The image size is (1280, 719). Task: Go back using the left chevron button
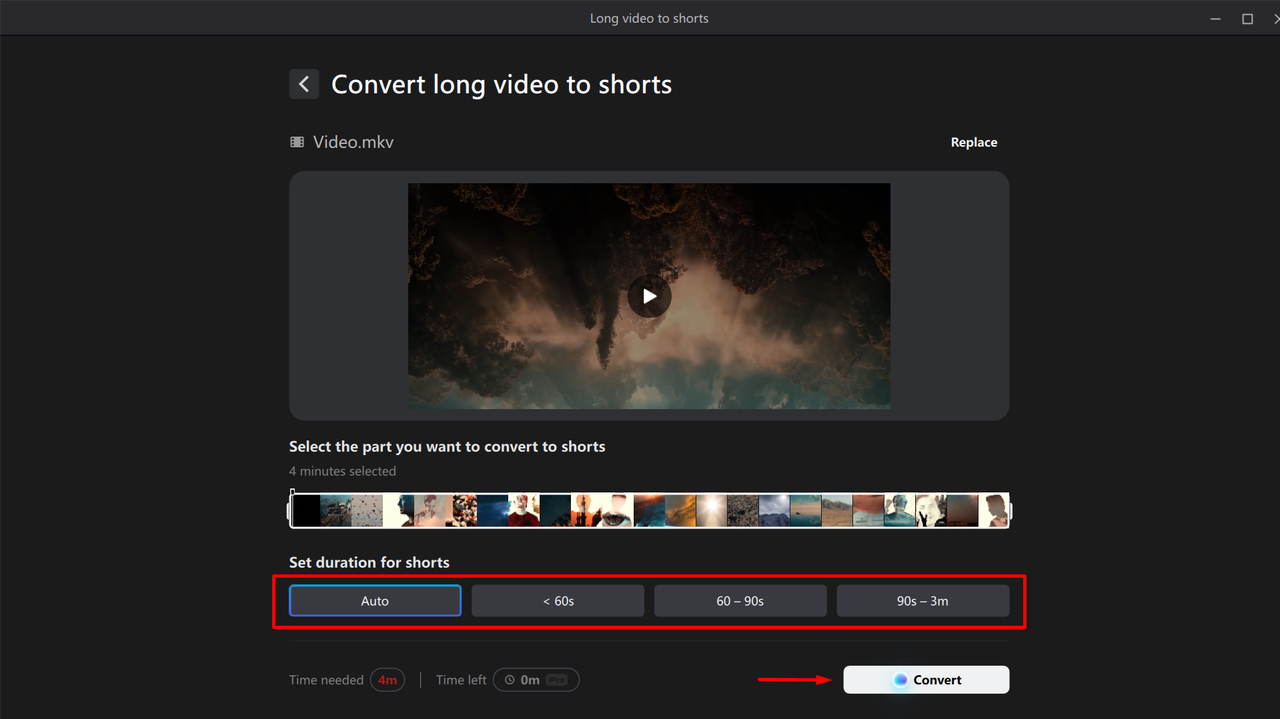pyautogui.click(x=304, y=84)
